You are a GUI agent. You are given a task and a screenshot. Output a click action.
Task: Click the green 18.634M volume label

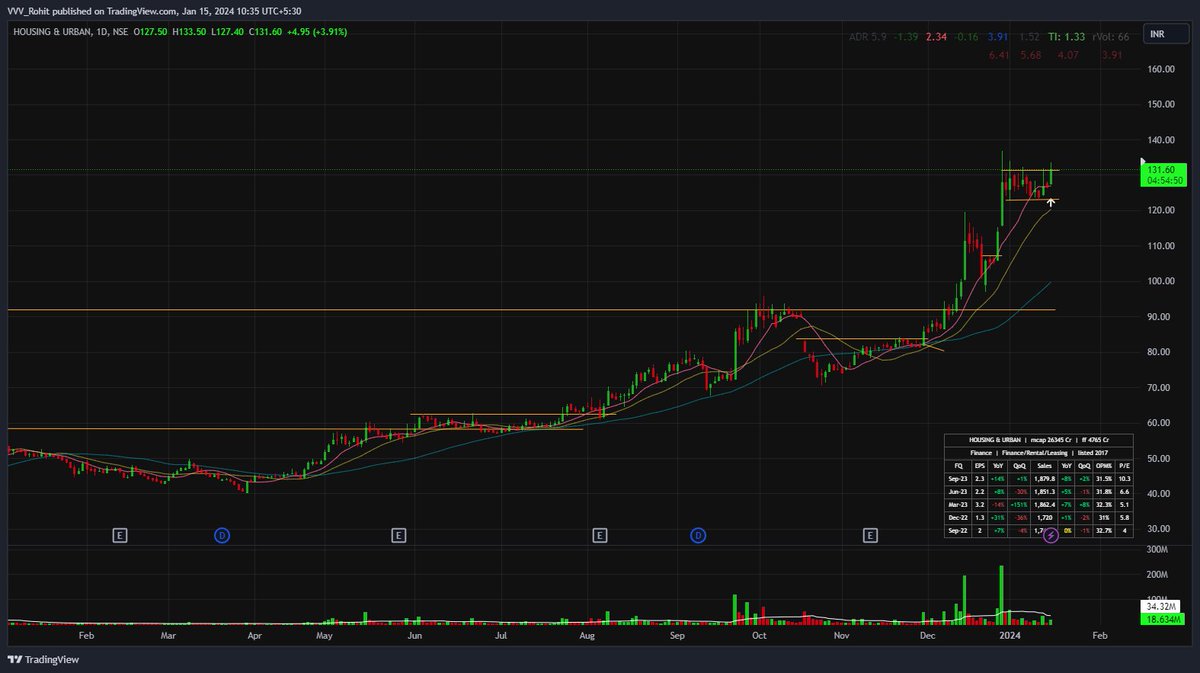1163,621
